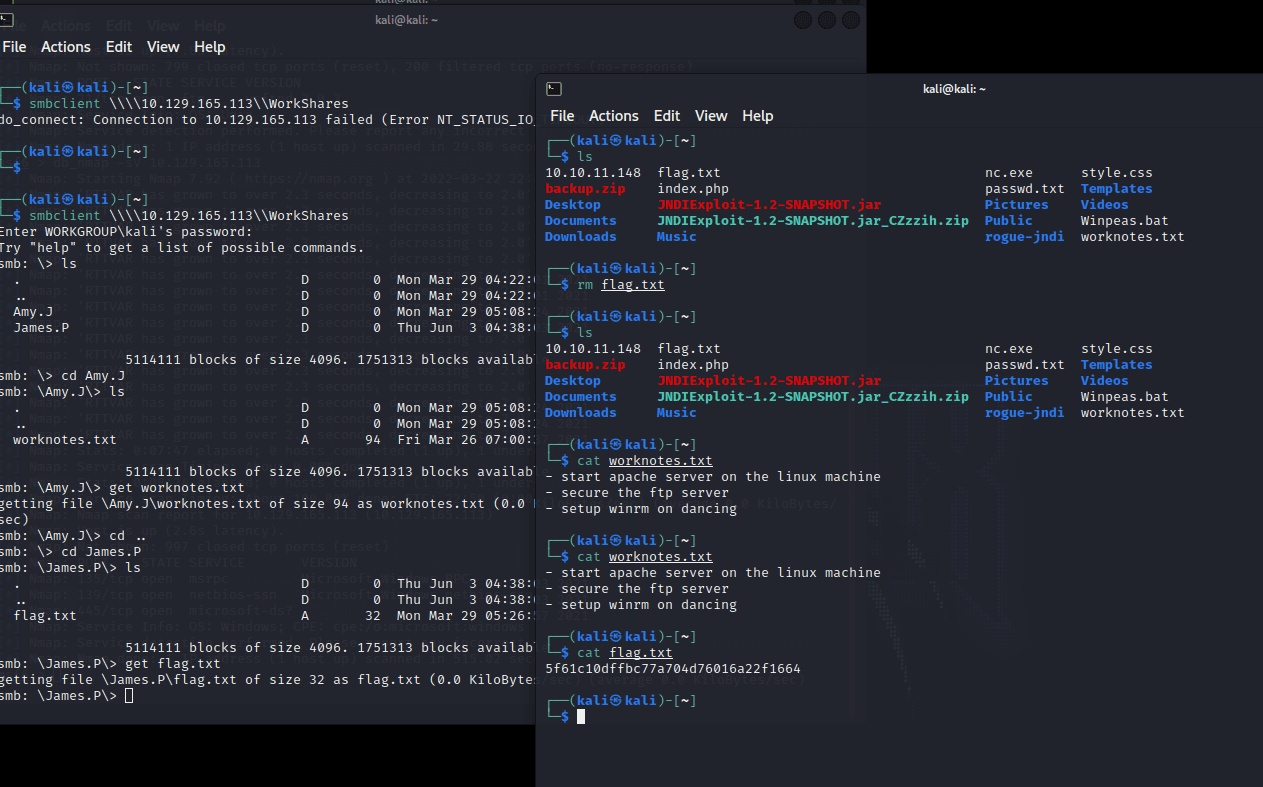Viewport: 1263px width, 787px height.
Task: Click the empty prompt cursor in the front terminal
Action: click(x=581, y=717)
